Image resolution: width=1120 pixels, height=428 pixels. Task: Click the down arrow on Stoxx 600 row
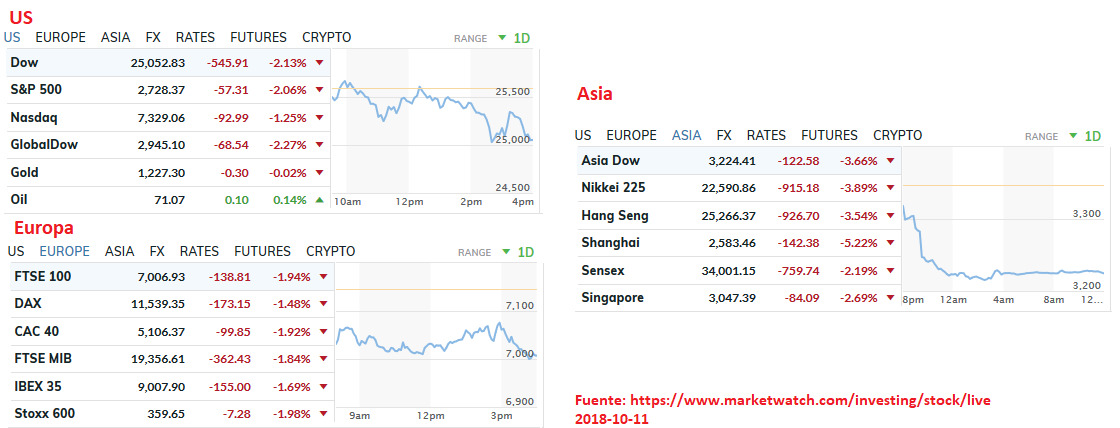click(323, 414)
